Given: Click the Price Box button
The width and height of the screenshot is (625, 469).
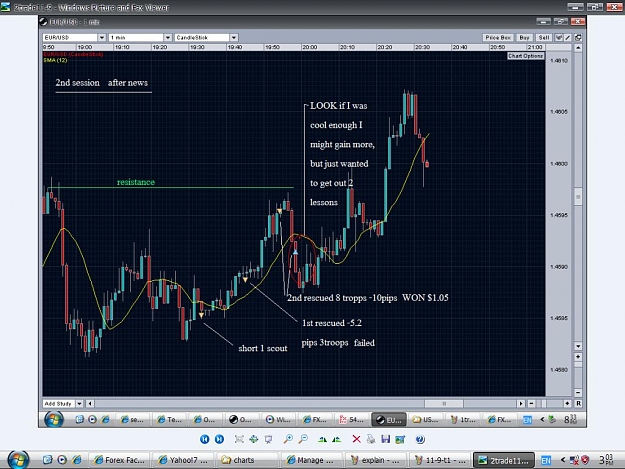Looking at the screenshot, I should (x=498, y=37).
